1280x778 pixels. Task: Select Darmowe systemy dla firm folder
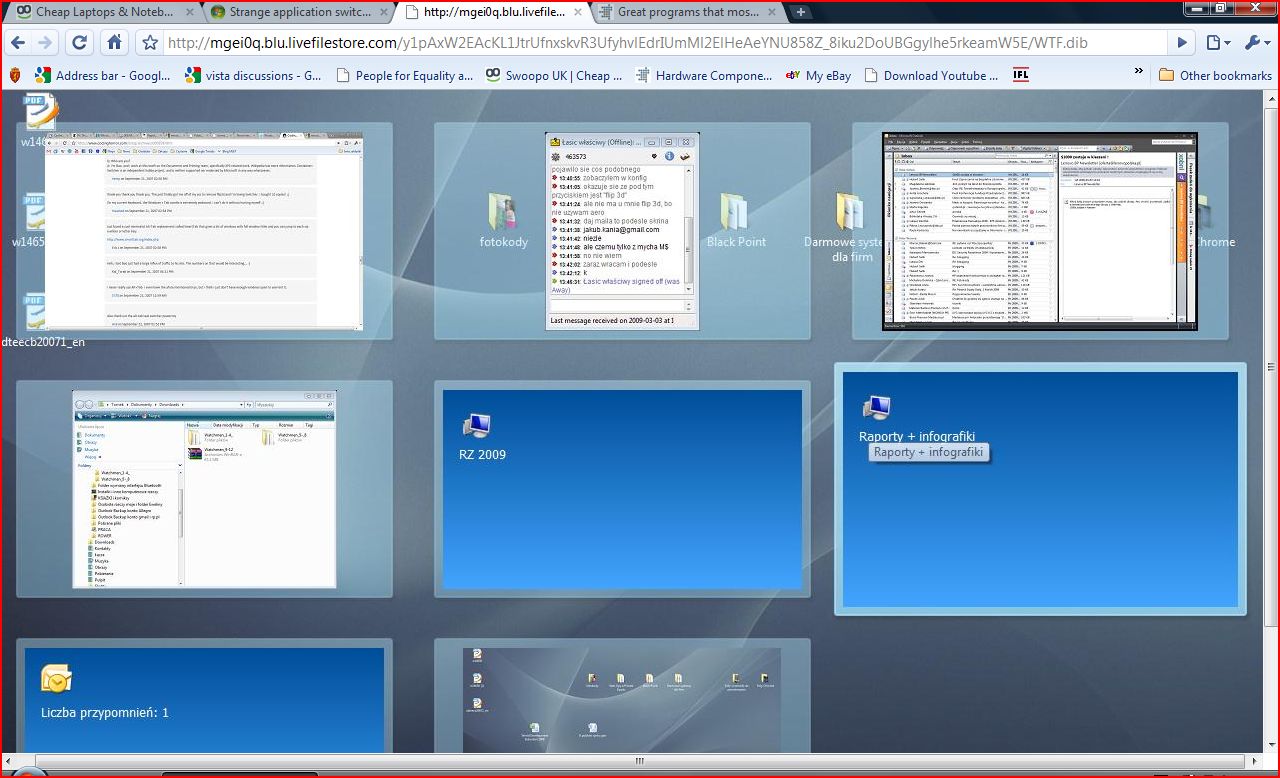(851, 211)
